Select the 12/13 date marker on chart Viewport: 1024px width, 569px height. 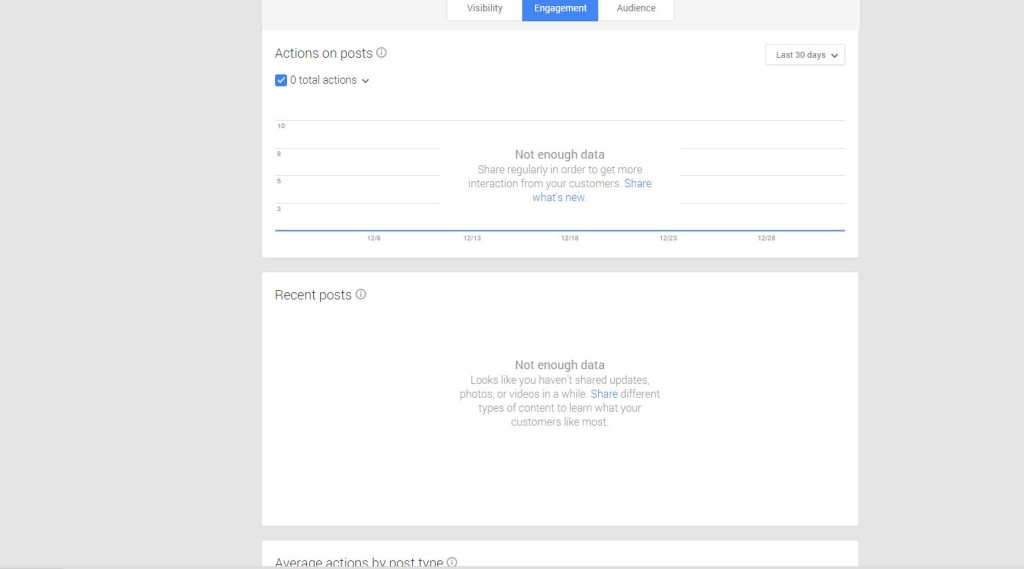pyautogui.click(x=472, y=238)
